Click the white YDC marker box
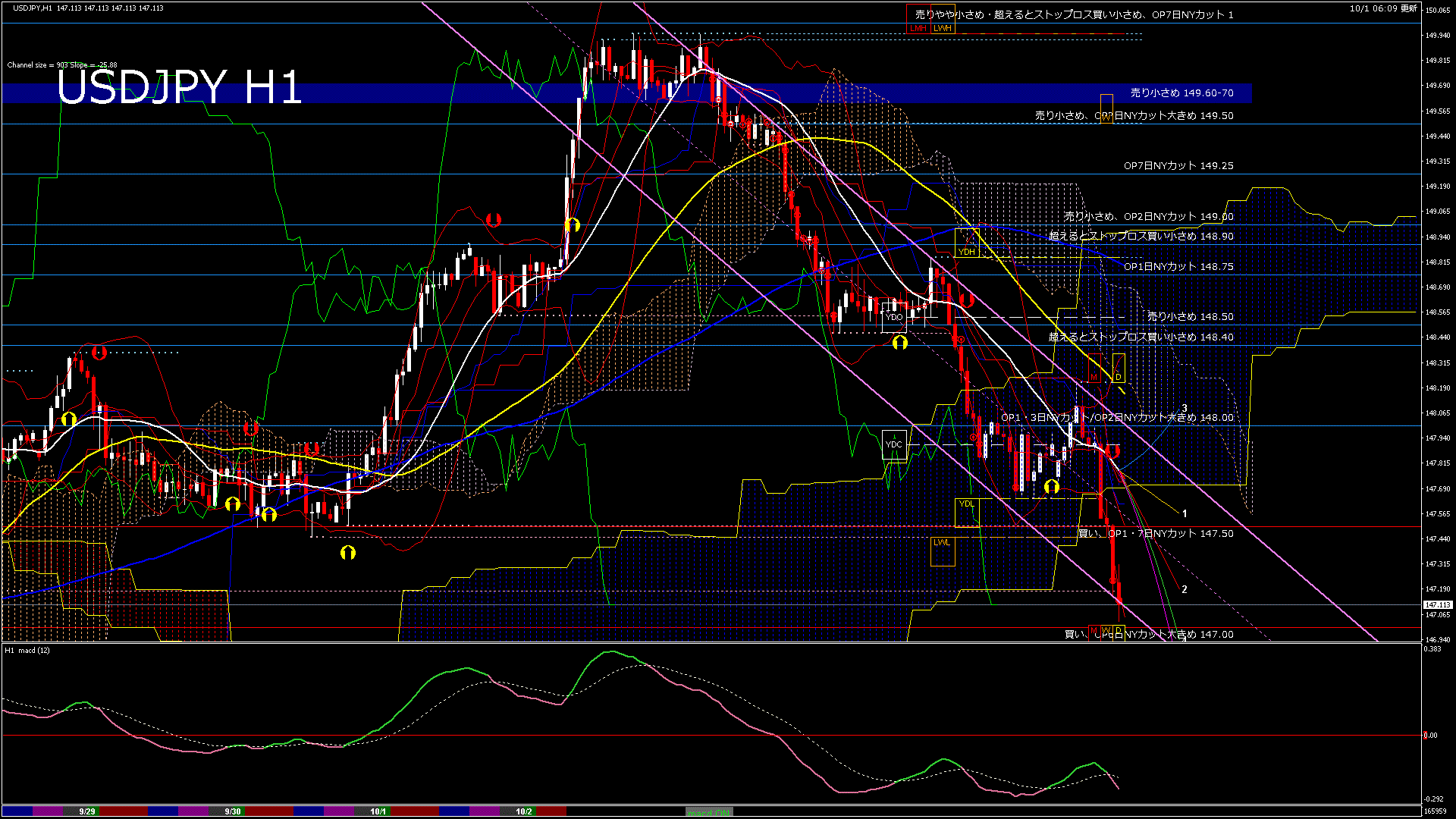This screenshot has width=1456, height=819. tap(894, 445)
